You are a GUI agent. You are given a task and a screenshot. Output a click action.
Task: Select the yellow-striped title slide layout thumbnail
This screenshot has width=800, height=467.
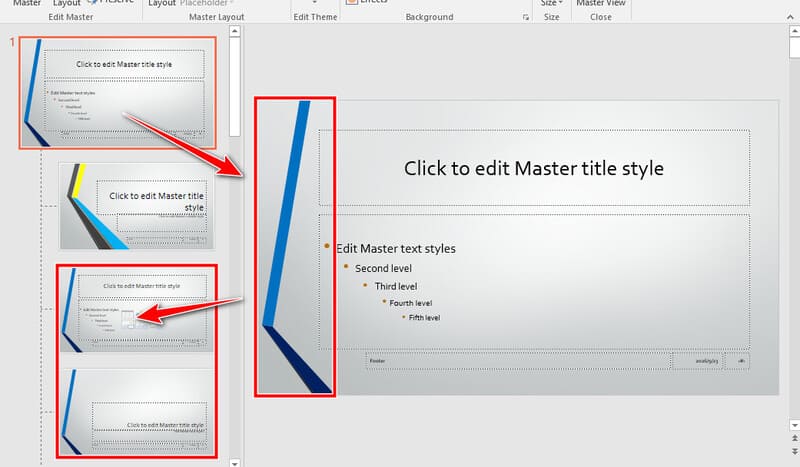coord(136,206)
